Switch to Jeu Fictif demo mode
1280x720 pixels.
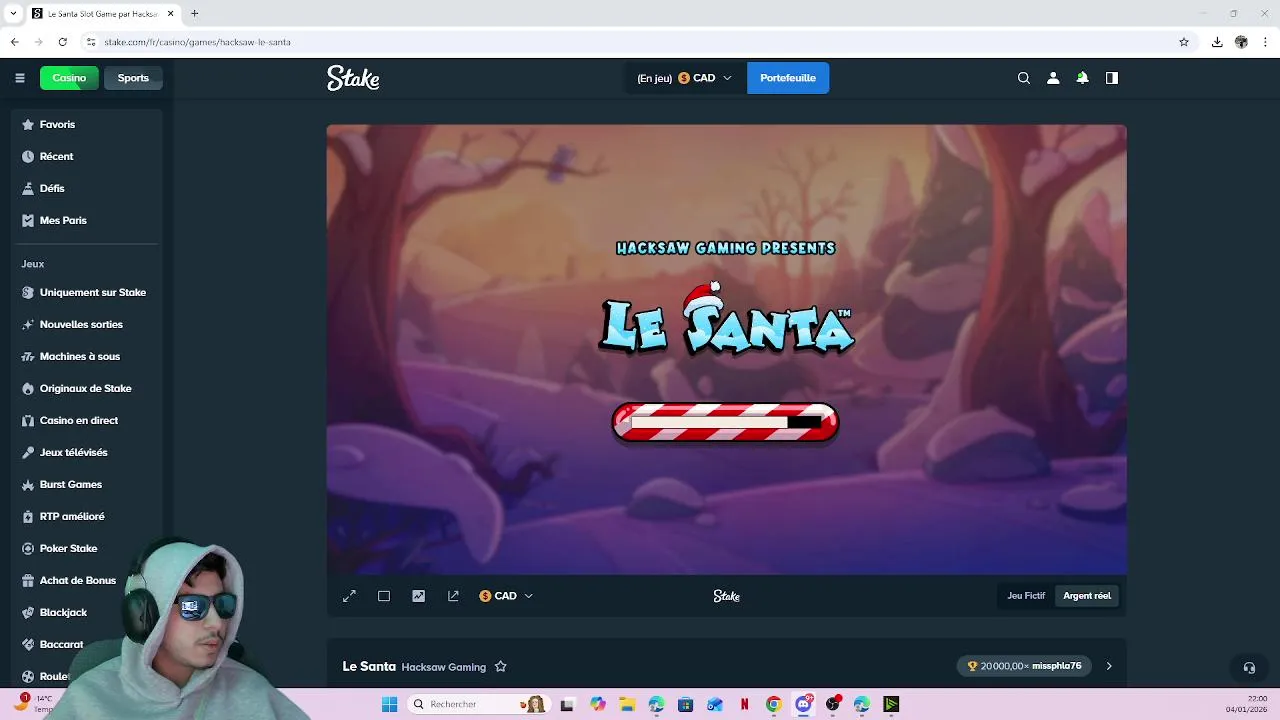point(1026,596)
